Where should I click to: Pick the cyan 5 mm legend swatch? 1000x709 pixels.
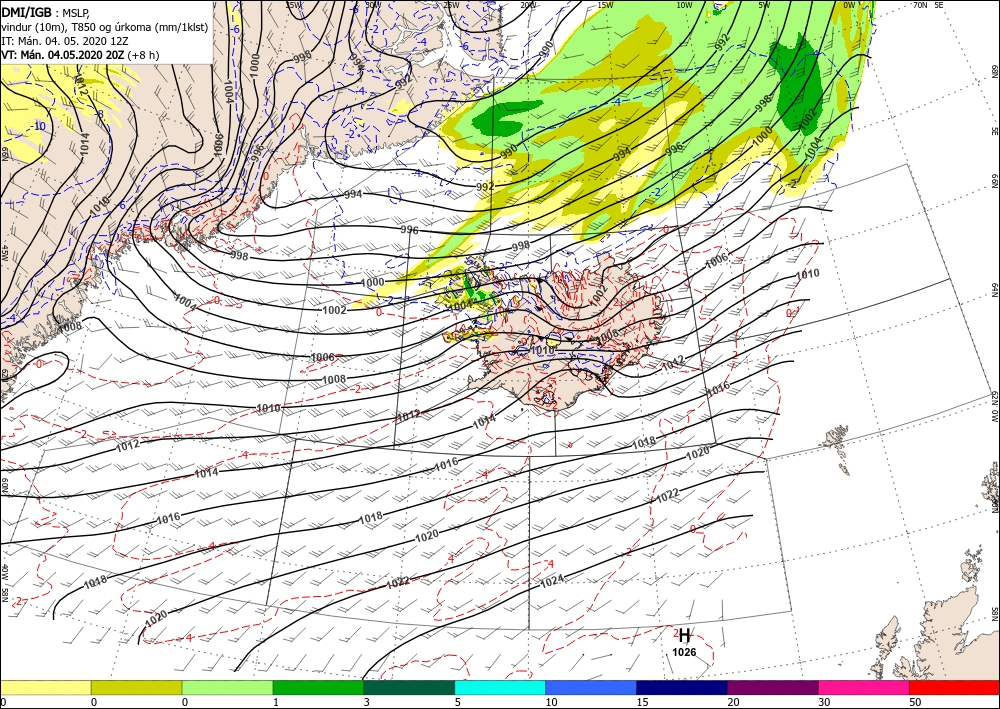(x=500, y=687)
